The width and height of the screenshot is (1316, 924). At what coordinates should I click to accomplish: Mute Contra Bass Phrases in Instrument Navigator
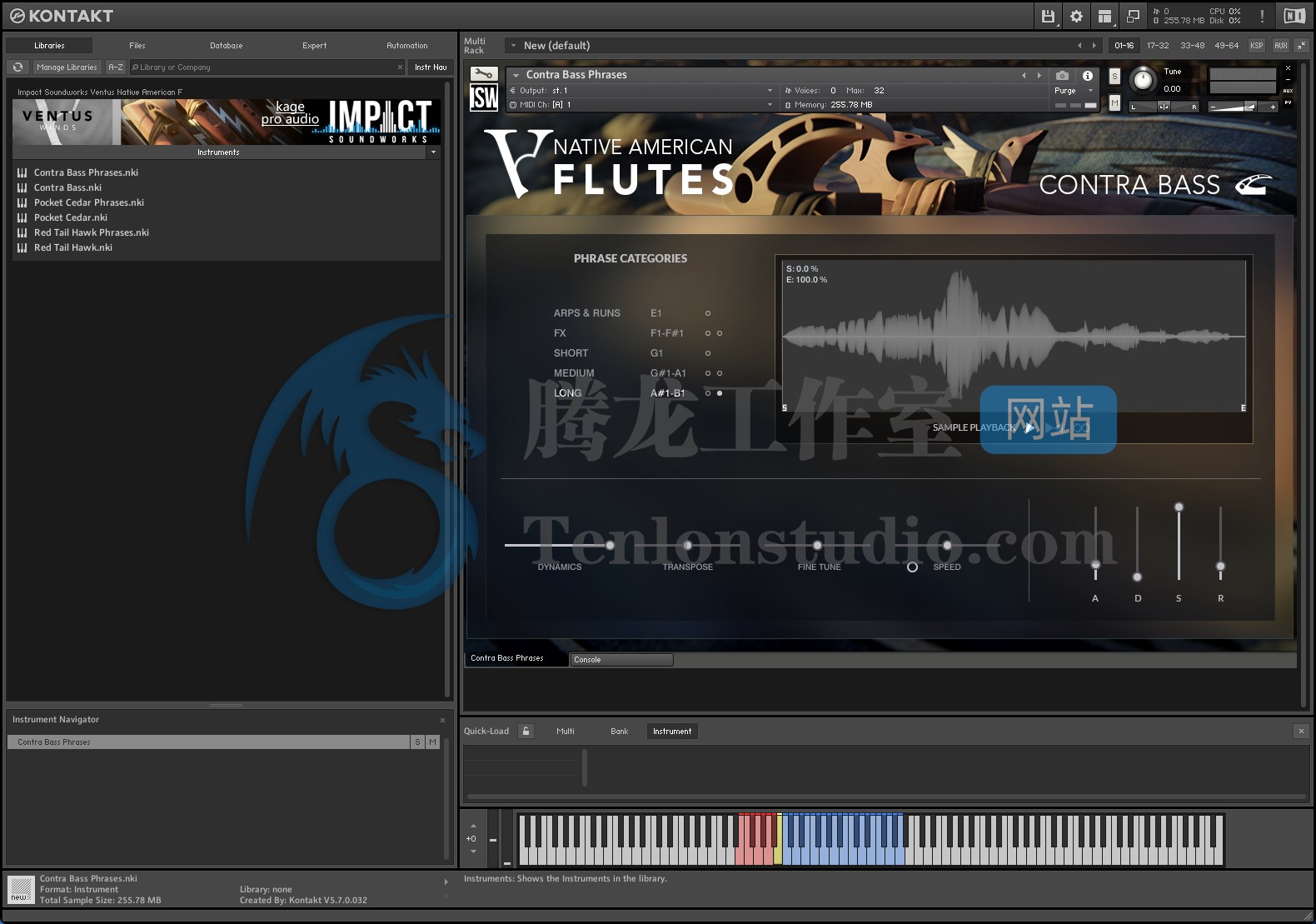click(x=432, y=742)
